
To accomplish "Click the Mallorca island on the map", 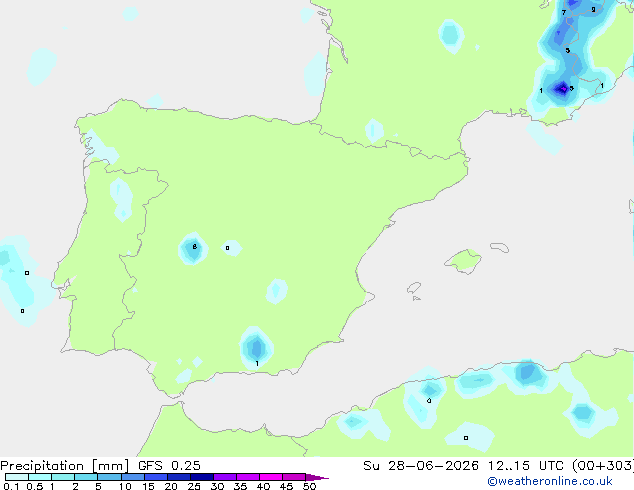I will [463, 261].
